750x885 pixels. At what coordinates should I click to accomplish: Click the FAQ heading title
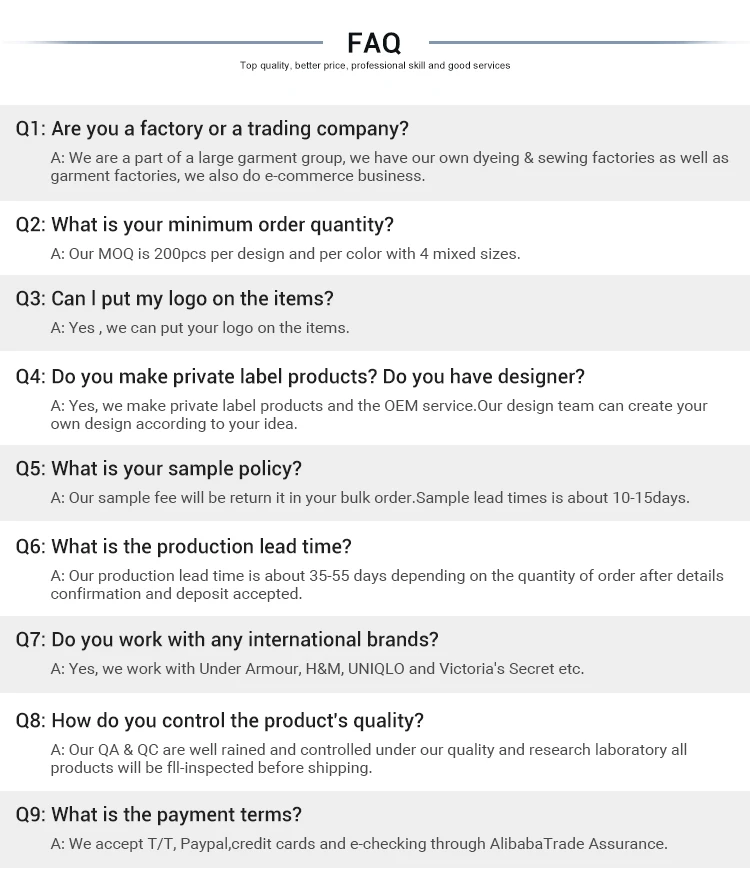[x=374, y=43]
